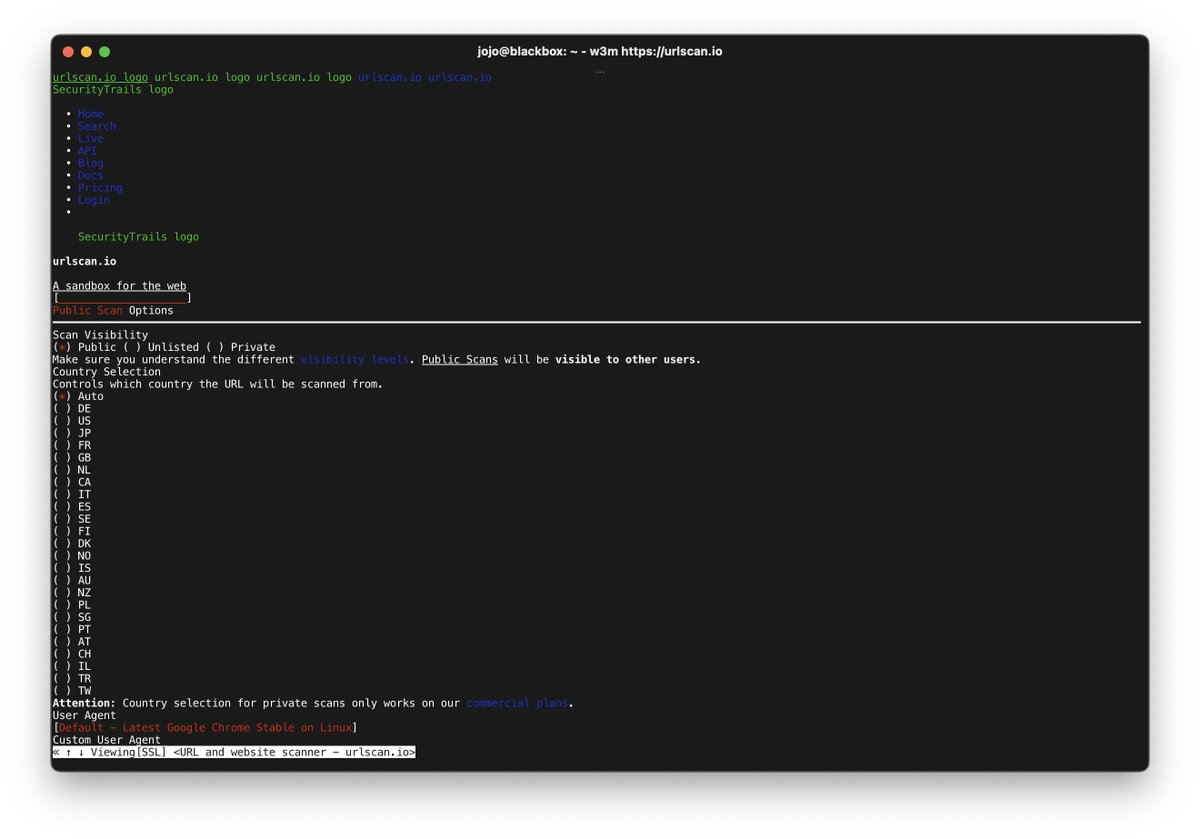Pick the PT country option
The width and height of the screenshot is (1200, 839).
coord(62,629)
